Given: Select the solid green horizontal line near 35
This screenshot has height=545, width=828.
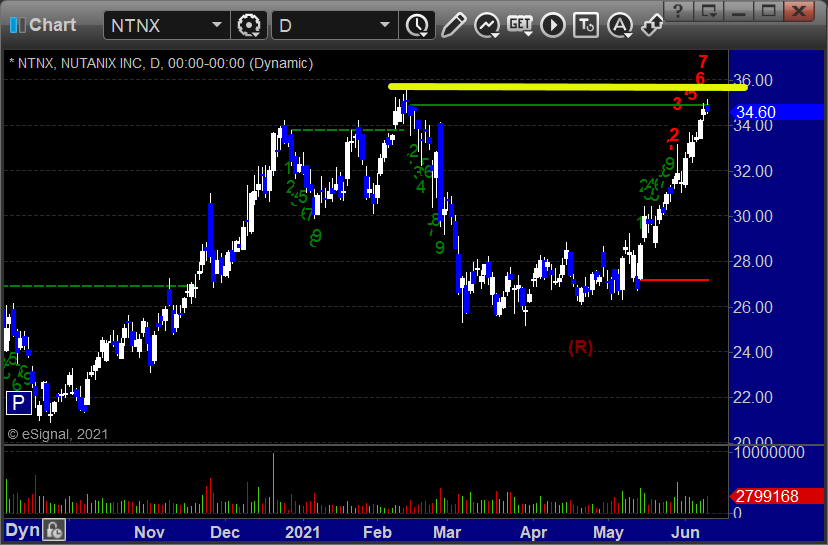Looking at the screenshot, I should pyautogui.click(x=560, y=105).
